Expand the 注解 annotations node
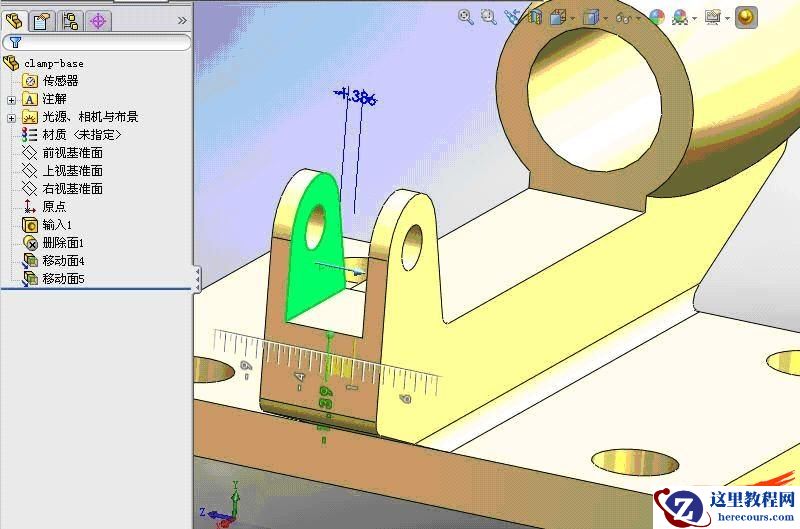Viewport: 800px width, 529px height. click(x=11, y=100)
